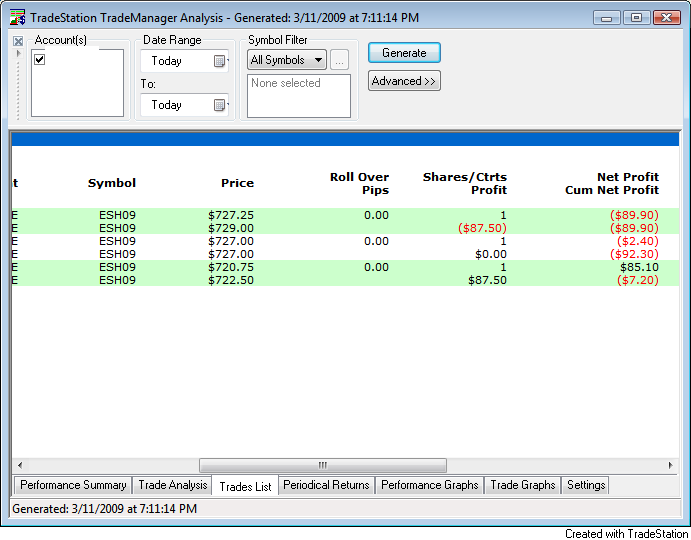The image size is (691, 540).
Task: Open the Performance Graphs tab
Action: click(429, 485)
